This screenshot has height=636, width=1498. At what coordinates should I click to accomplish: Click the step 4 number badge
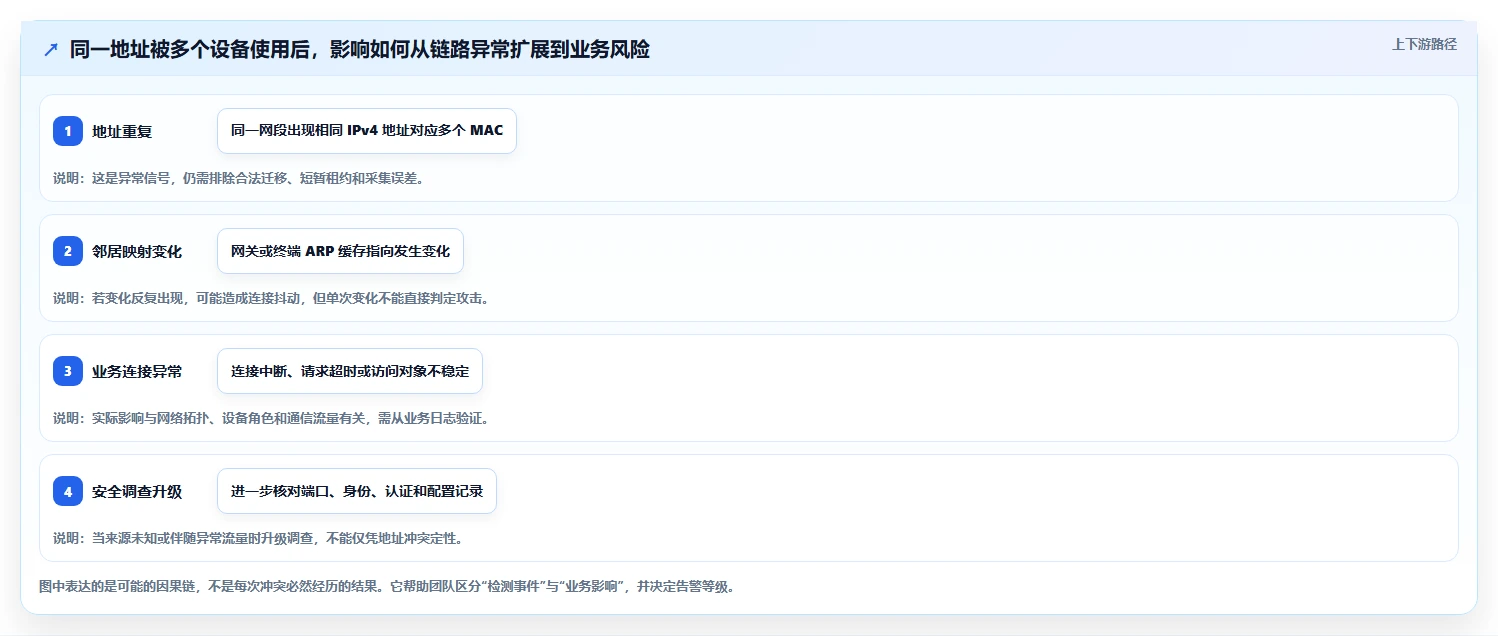pos(68,491)
